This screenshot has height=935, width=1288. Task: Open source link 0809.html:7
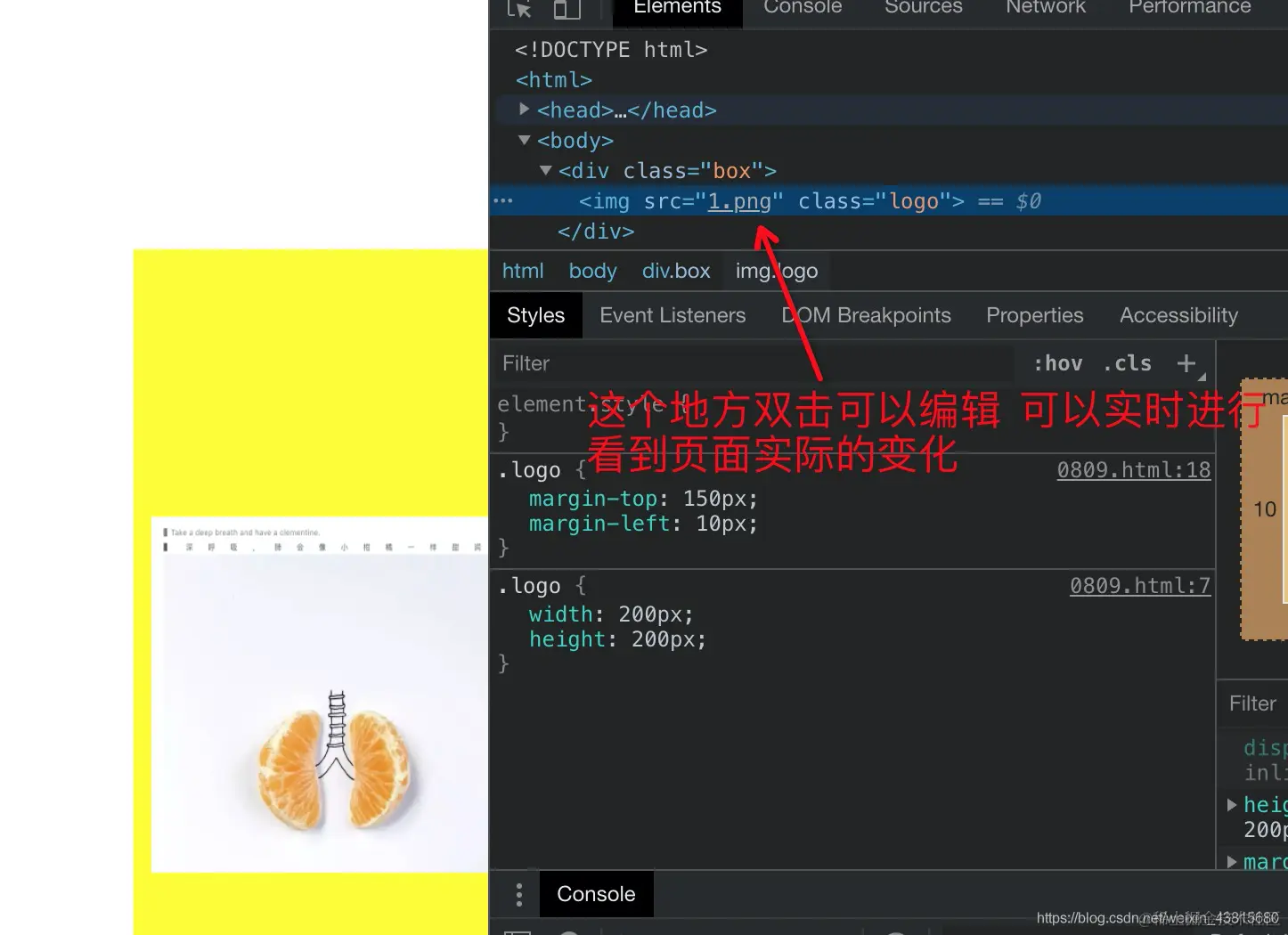(1140, 585)
